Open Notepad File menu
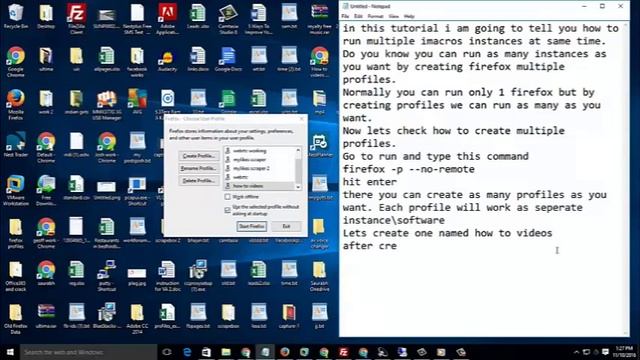The image size is (640, 360). [345, 16]
